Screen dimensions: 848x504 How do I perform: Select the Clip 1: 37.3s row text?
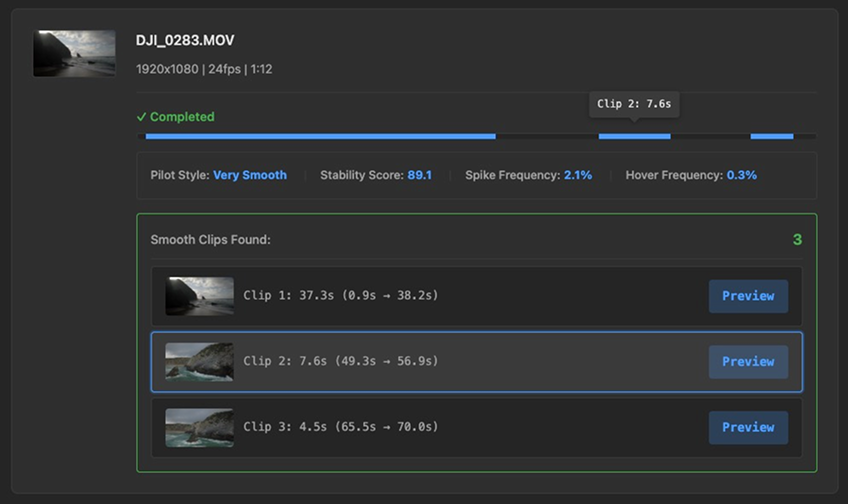pyautogui.click(x=340, y=296)
